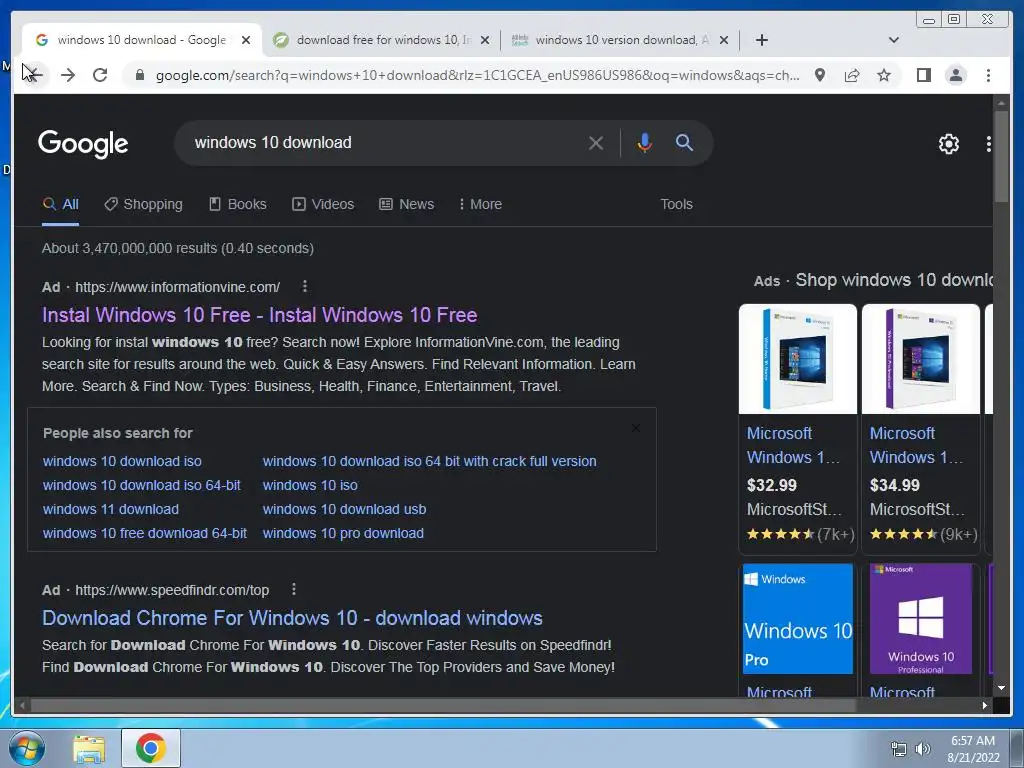Open the $32.99 Microsoft Windows product image
Screen dimensions: 1024x768
pyautogui.click(x=797, y=359)
